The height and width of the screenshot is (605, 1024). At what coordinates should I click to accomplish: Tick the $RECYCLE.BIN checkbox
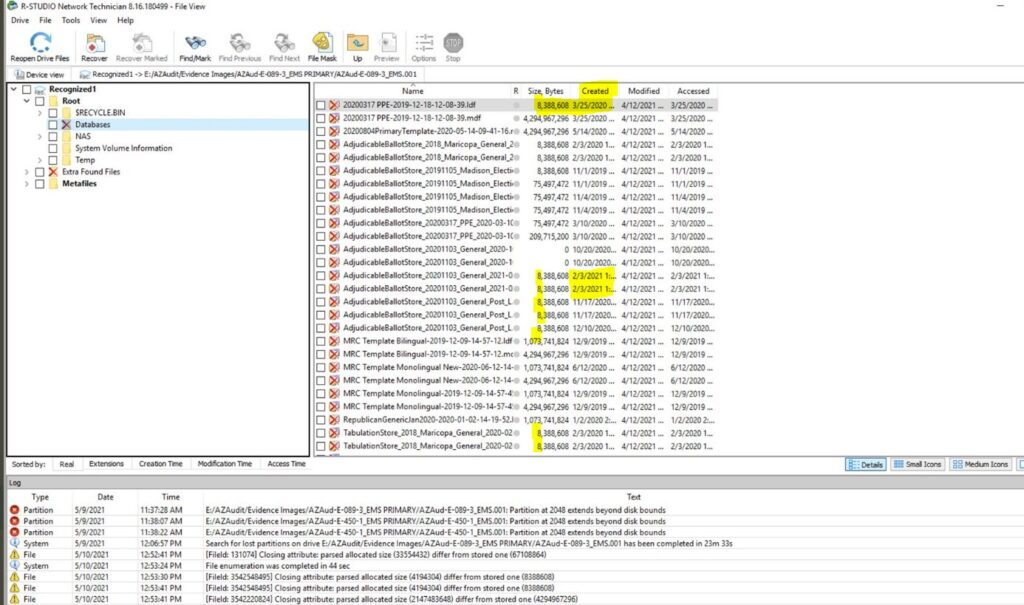(x=53, y=113)
